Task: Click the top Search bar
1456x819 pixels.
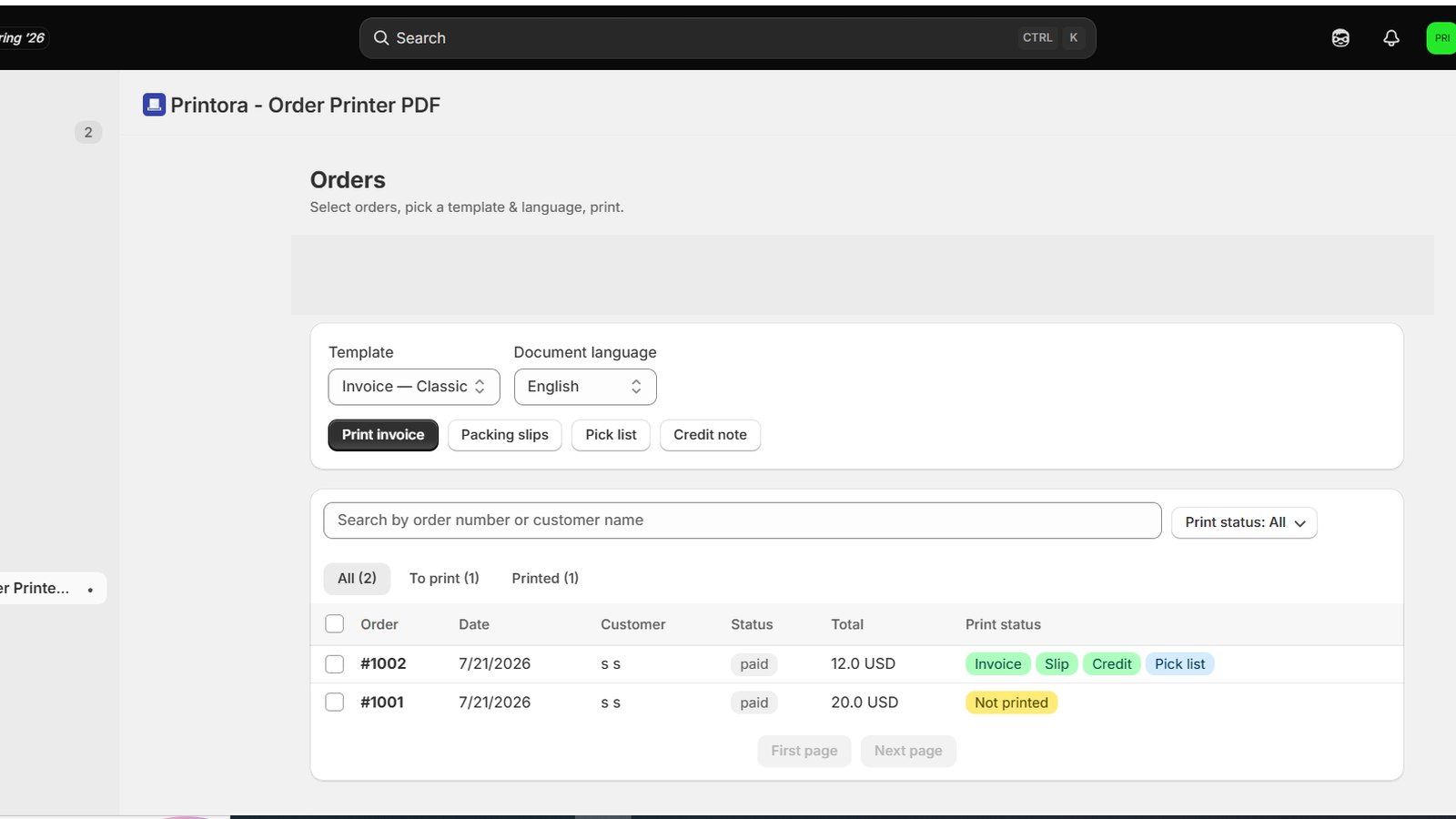Action: [x=728, y=38]
